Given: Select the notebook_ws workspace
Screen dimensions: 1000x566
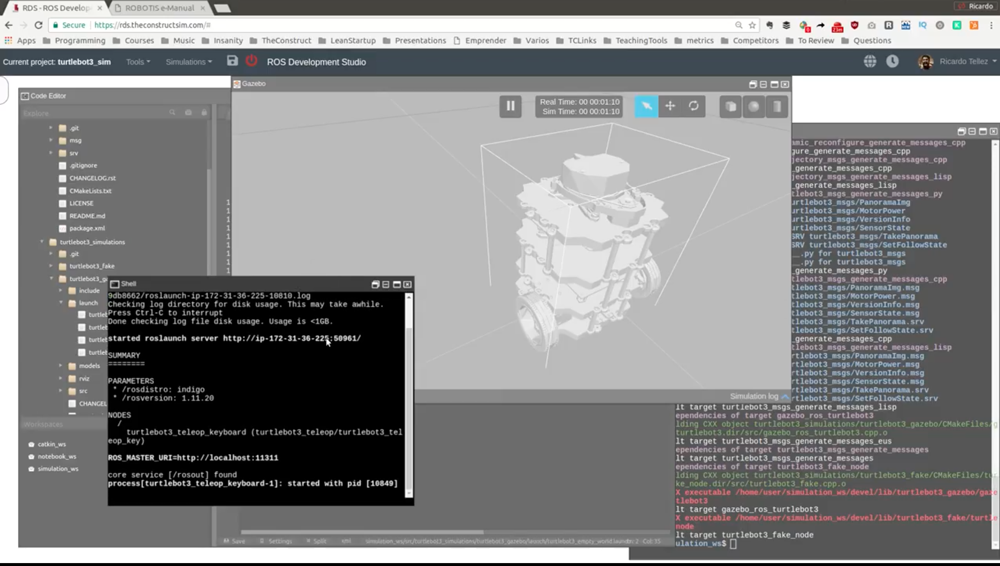Looking at the screenshot, I should [56, 456].
